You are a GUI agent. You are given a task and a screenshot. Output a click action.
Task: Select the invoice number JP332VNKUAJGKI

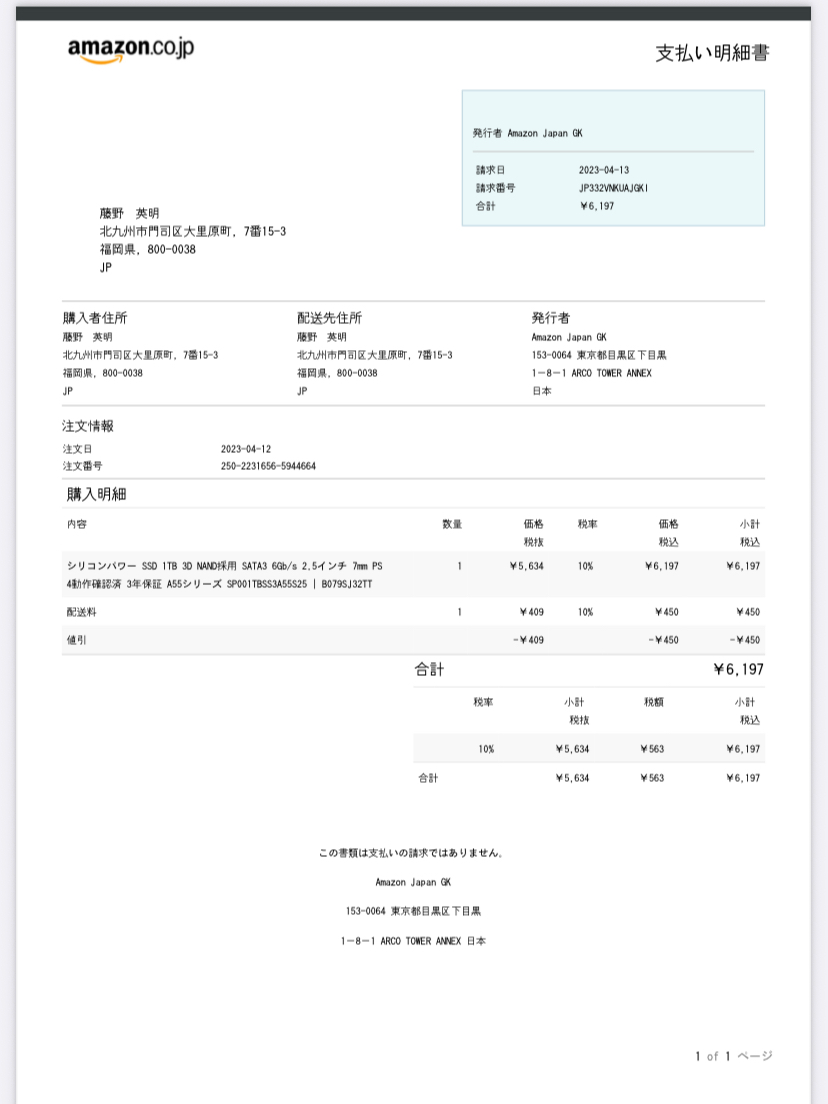point(613,188)
